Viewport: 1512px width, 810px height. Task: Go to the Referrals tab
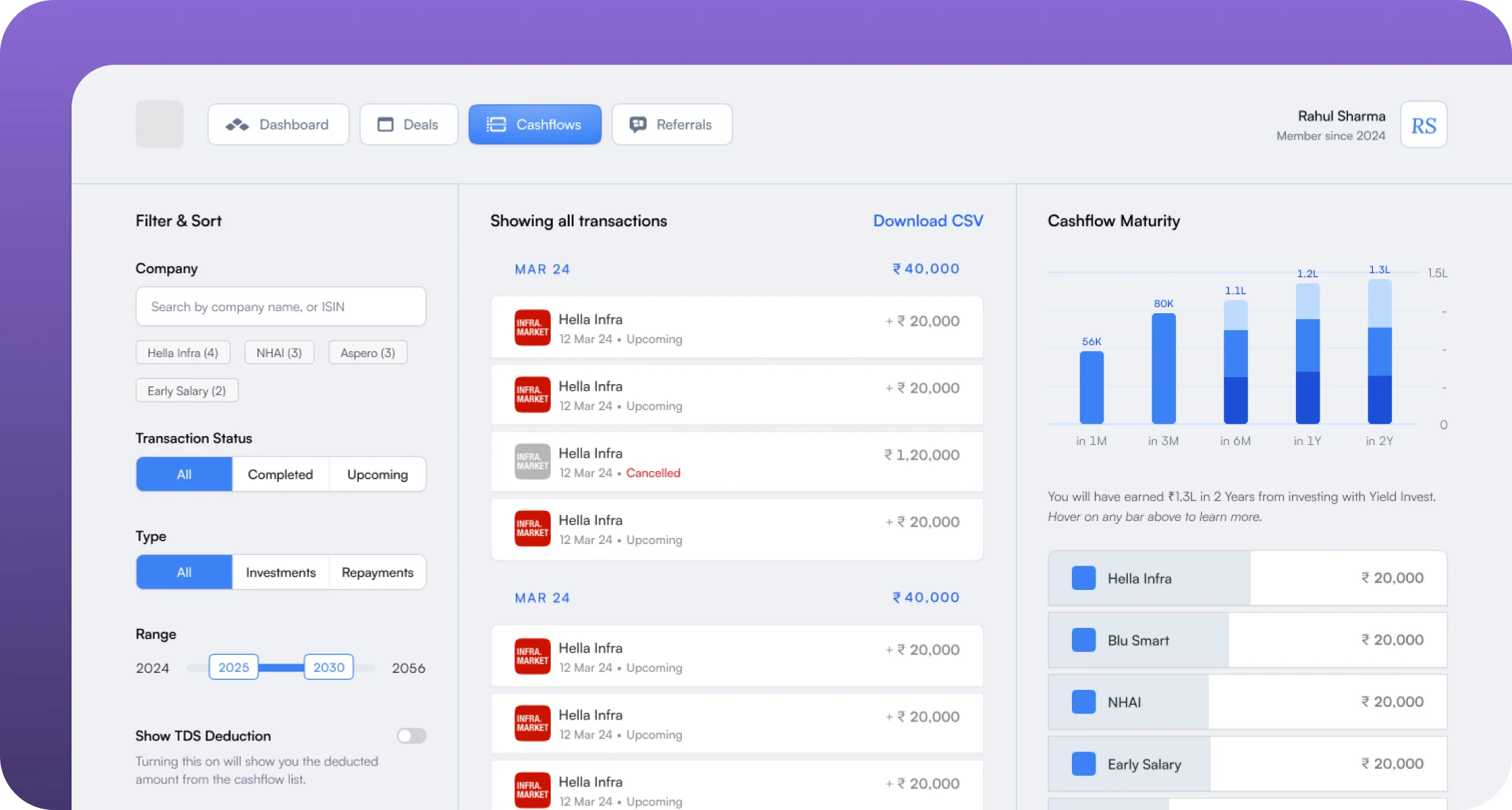[x=672, y=124]
